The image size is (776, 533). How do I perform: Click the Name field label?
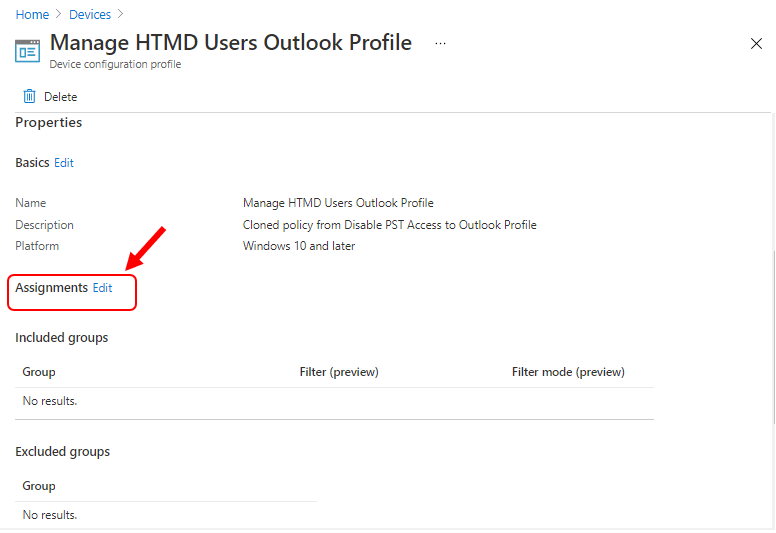31,203
